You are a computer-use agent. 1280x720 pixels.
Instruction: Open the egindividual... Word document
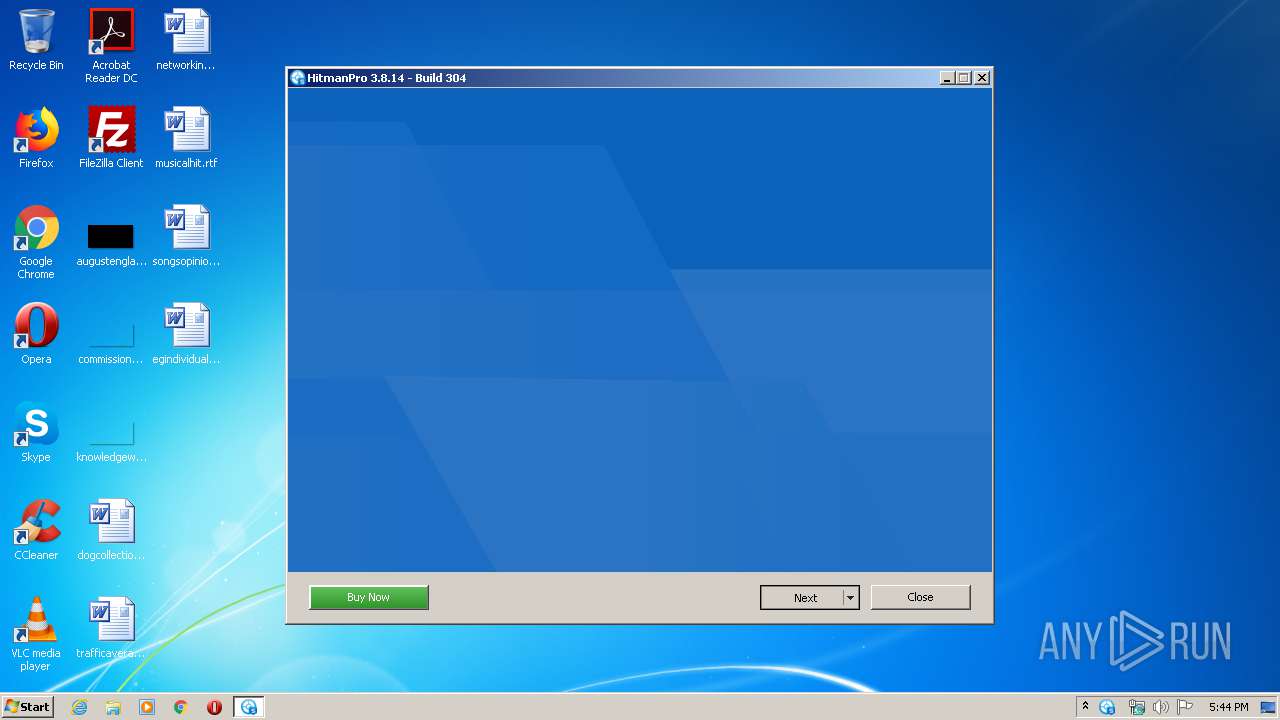(186, 334)
